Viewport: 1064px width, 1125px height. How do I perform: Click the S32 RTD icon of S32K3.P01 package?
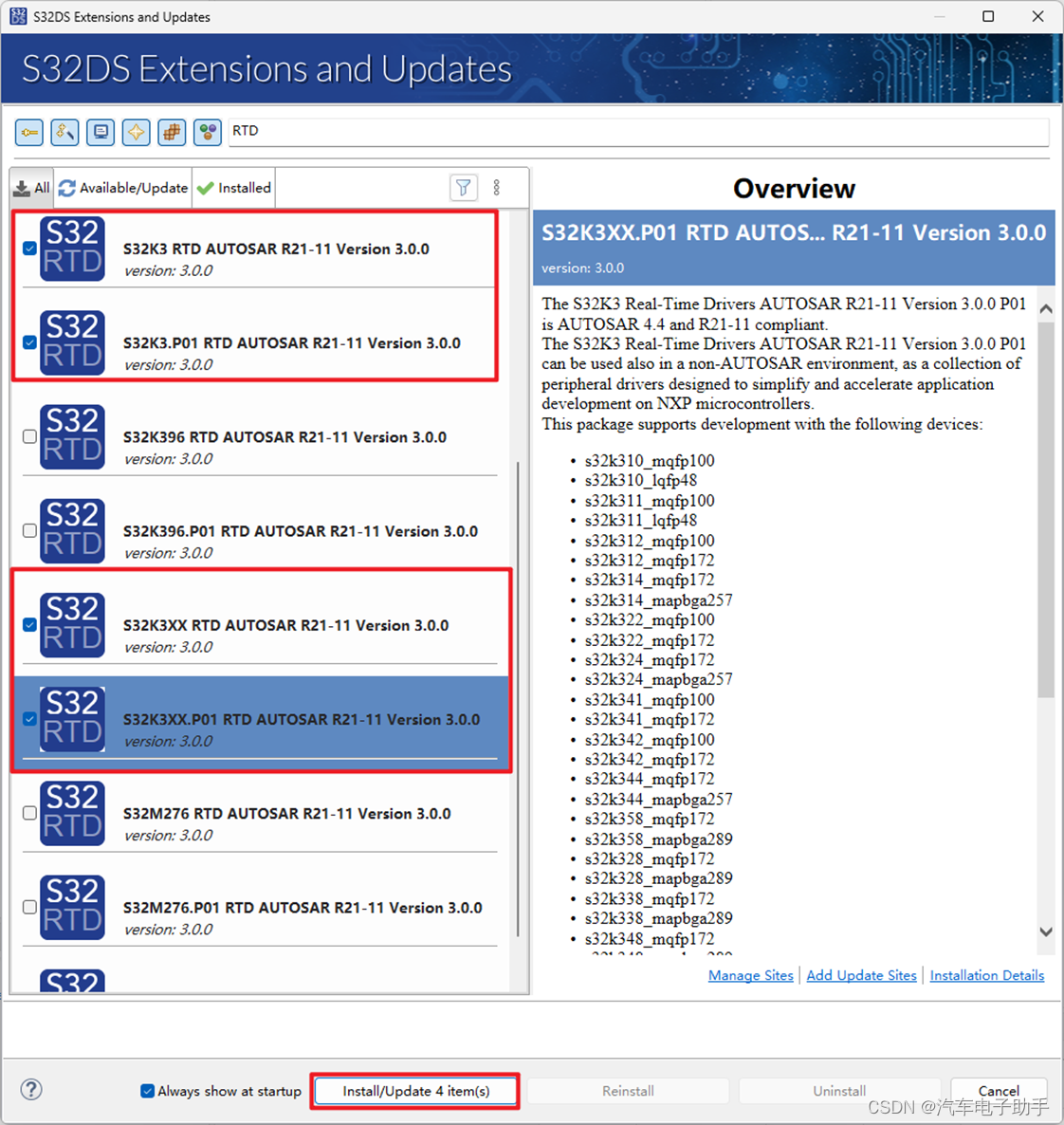point(72,342)
